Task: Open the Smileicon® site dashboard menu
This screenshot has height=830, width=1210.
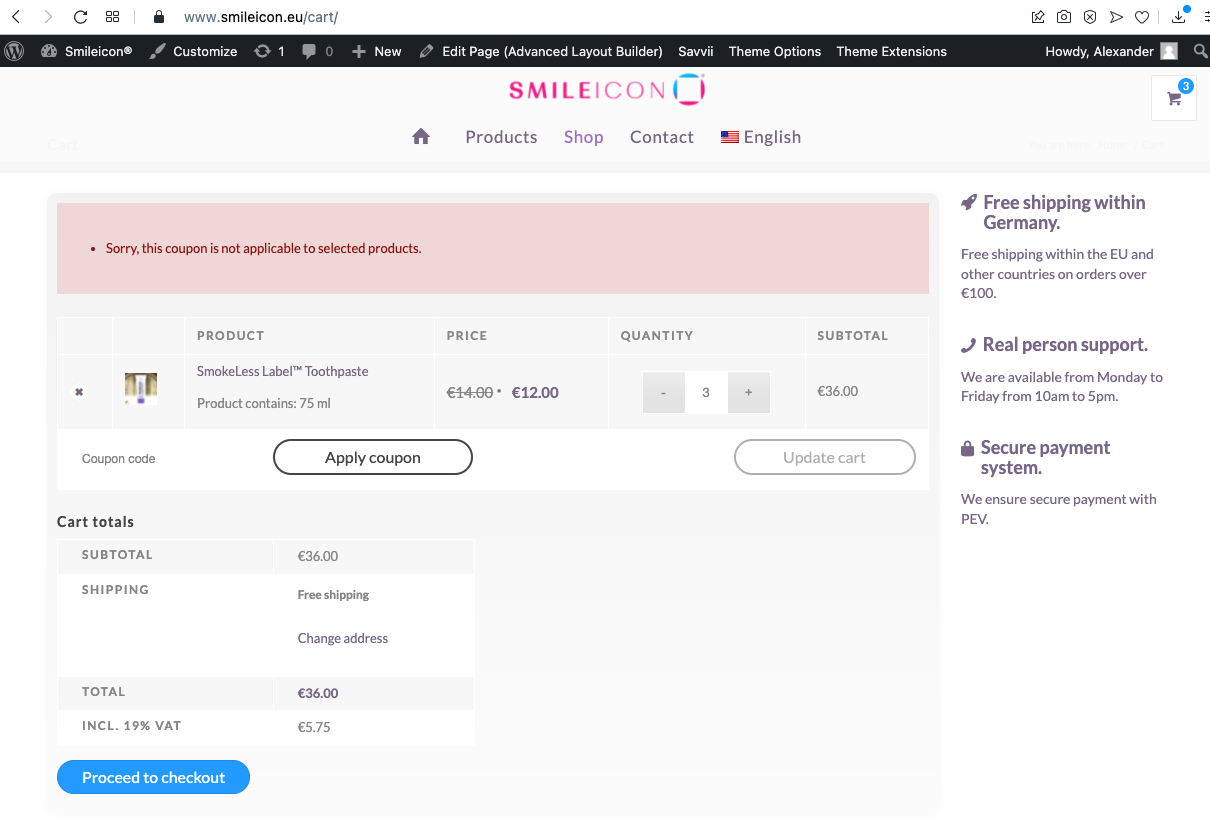Action: 86,51
